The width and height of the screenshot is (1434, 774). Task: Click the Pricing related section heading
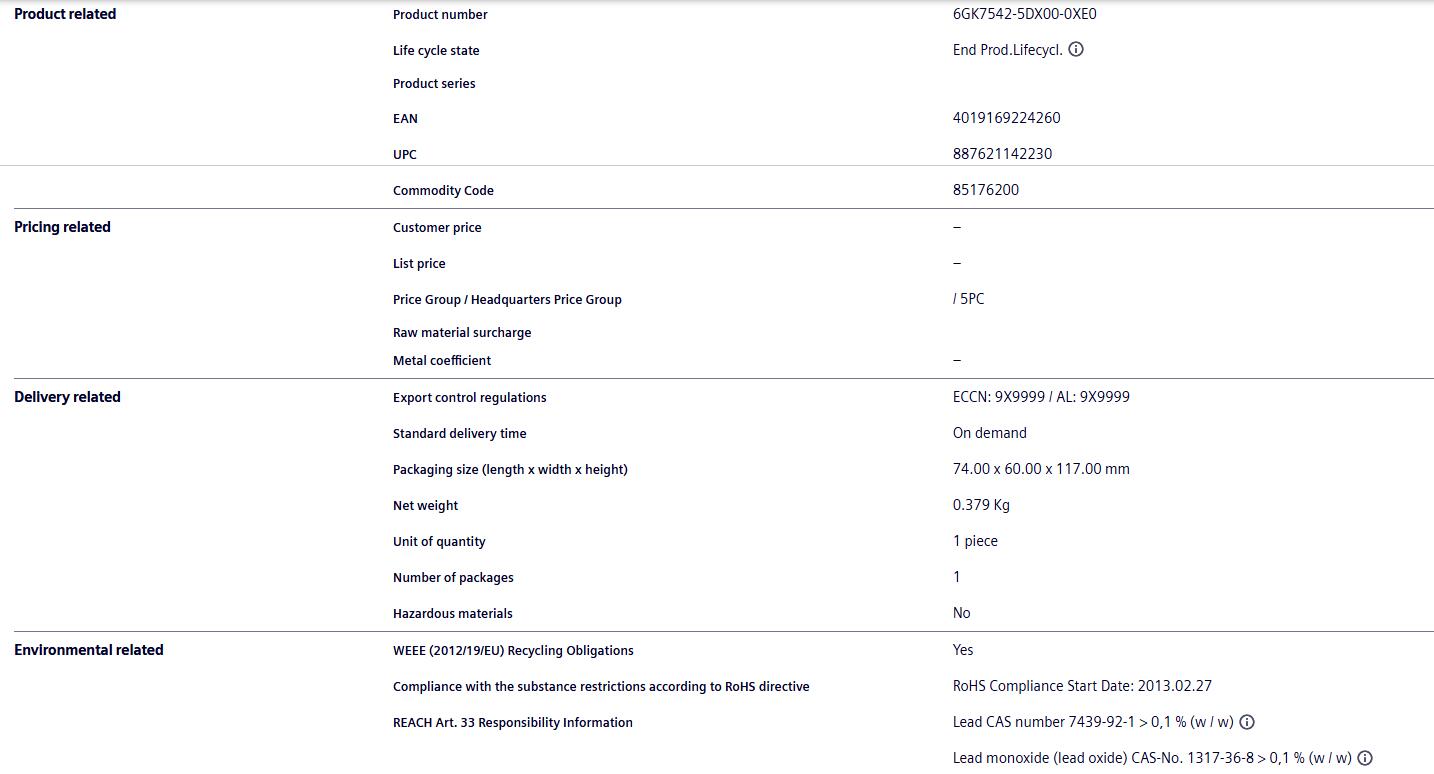coord(62,227)
